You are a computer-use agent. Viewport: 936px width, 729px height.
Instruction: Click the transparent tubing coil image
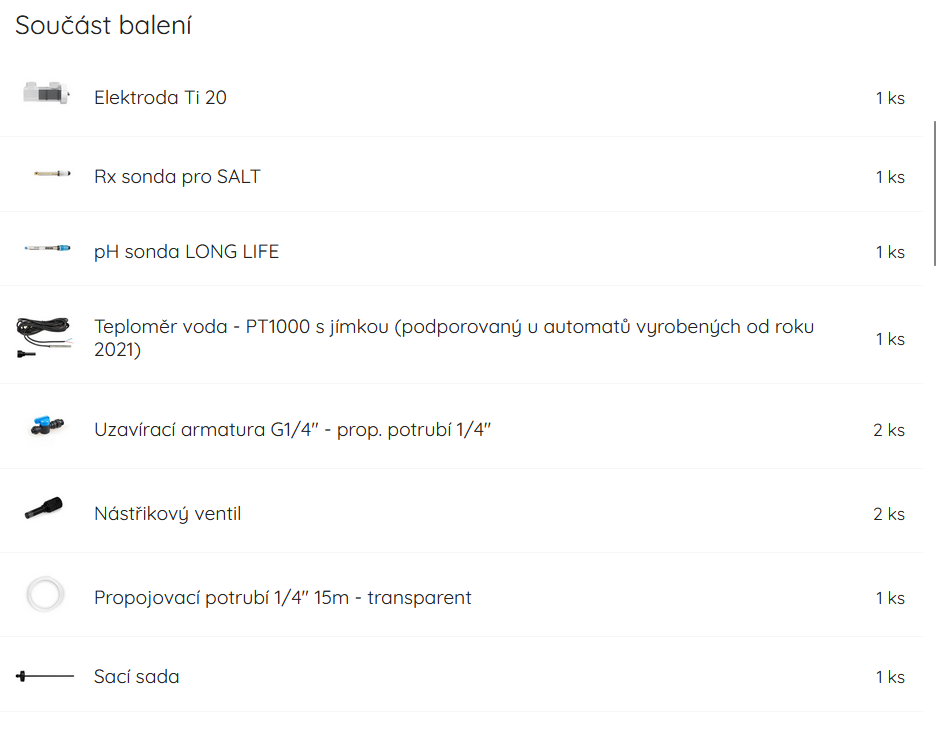(45, 594)
